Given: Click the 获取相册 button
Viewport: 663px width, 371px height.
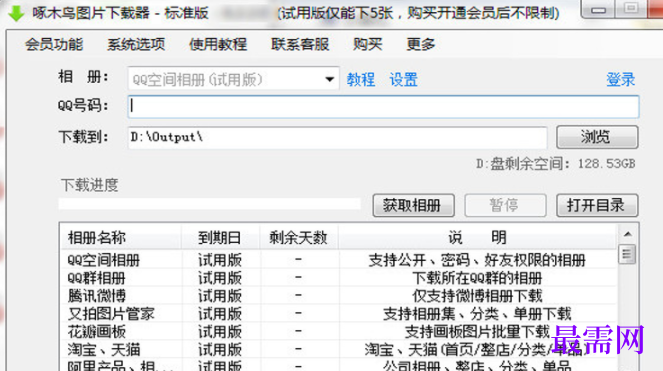Looking at the screenshot, I should pyautogui.click(x=414, y=206).
